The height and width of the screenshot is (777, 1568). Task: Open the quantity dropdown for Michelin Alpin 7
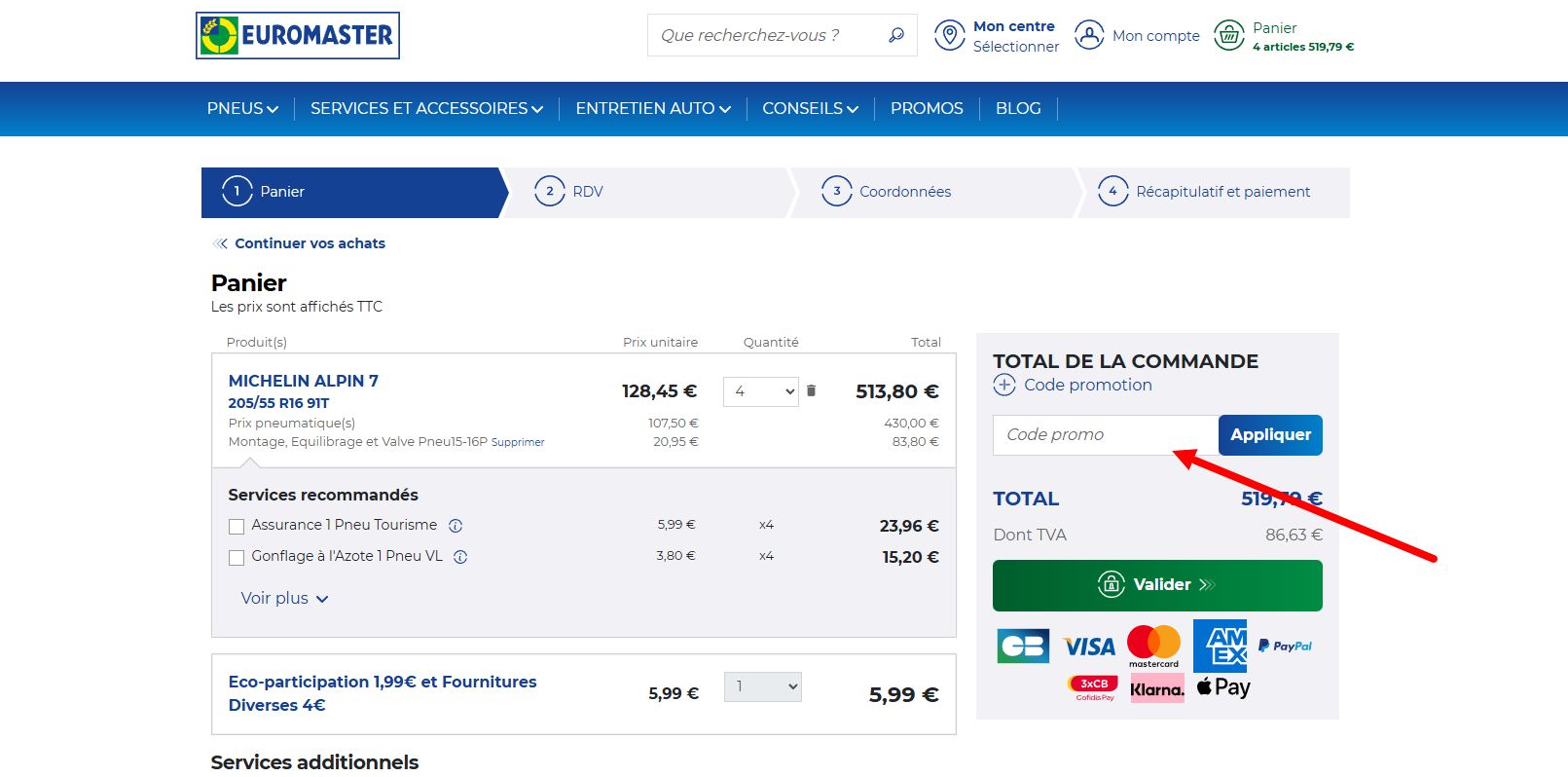(761, 391)
